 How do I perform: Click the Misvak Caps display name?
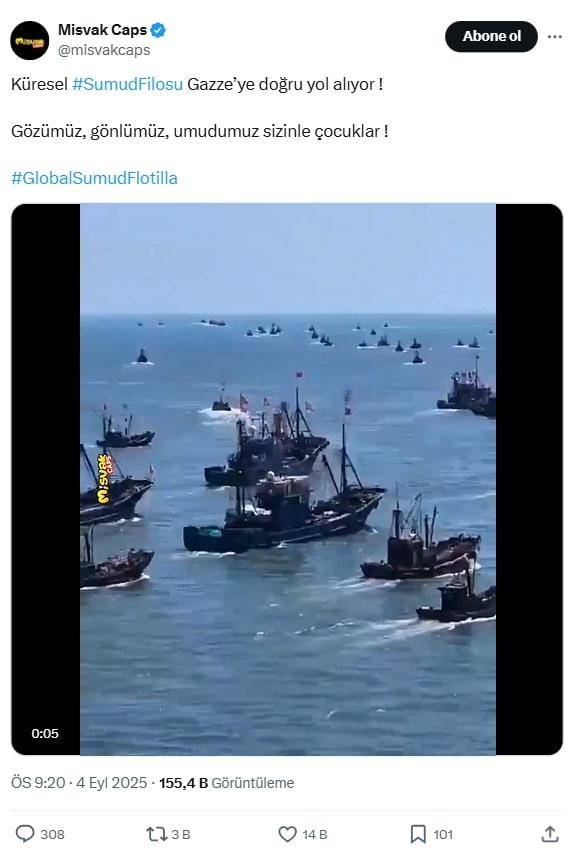(x=102, y=30)
